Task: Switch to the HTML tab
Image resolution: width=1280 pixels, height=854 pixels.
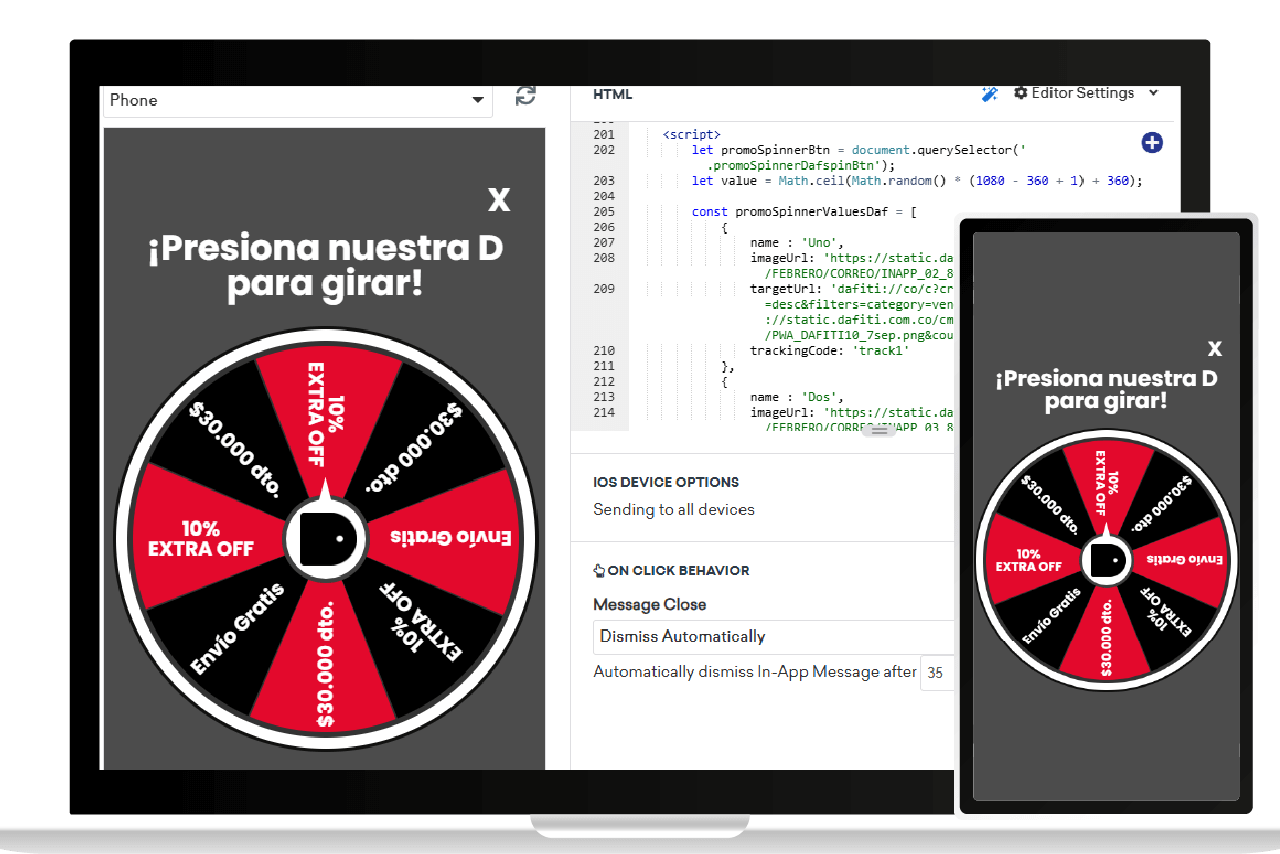Action: pos(613,93)
